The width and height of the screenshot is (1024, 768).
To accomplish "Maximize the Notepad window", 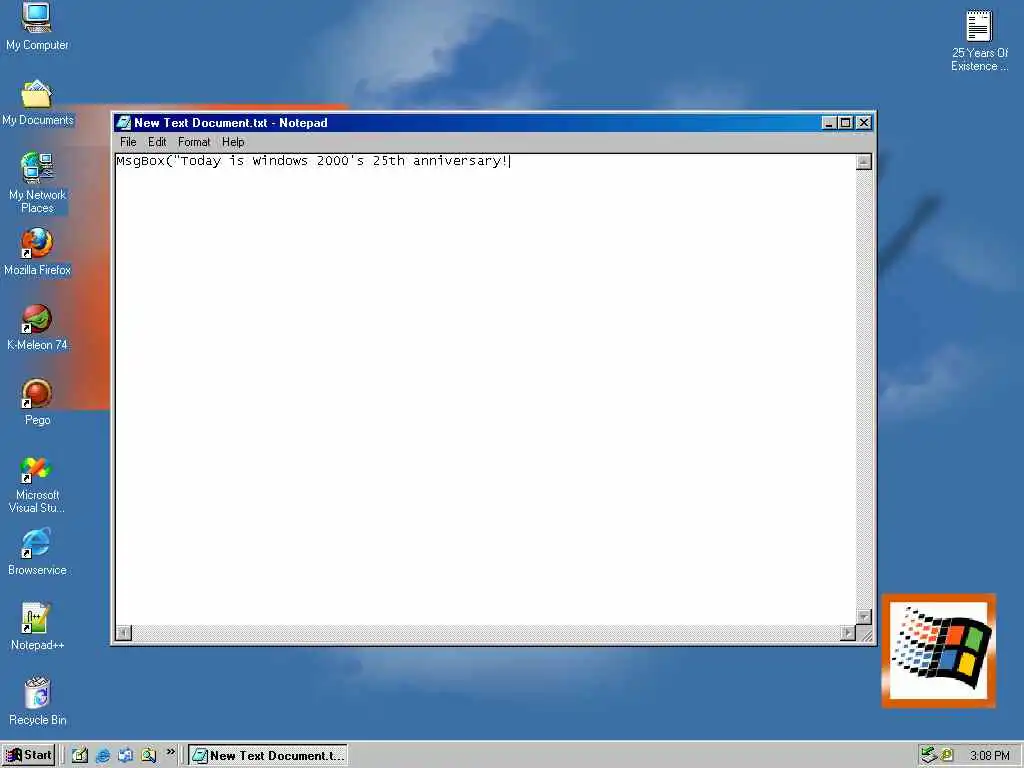I will point(846,123).
